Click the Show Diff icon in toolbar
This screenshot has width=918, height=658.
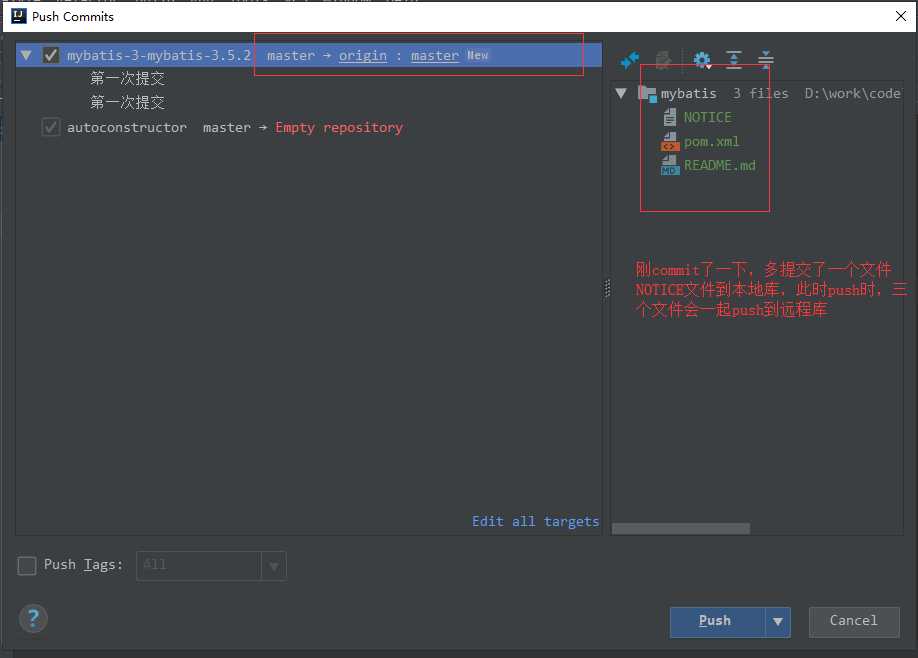click(630, 59)
